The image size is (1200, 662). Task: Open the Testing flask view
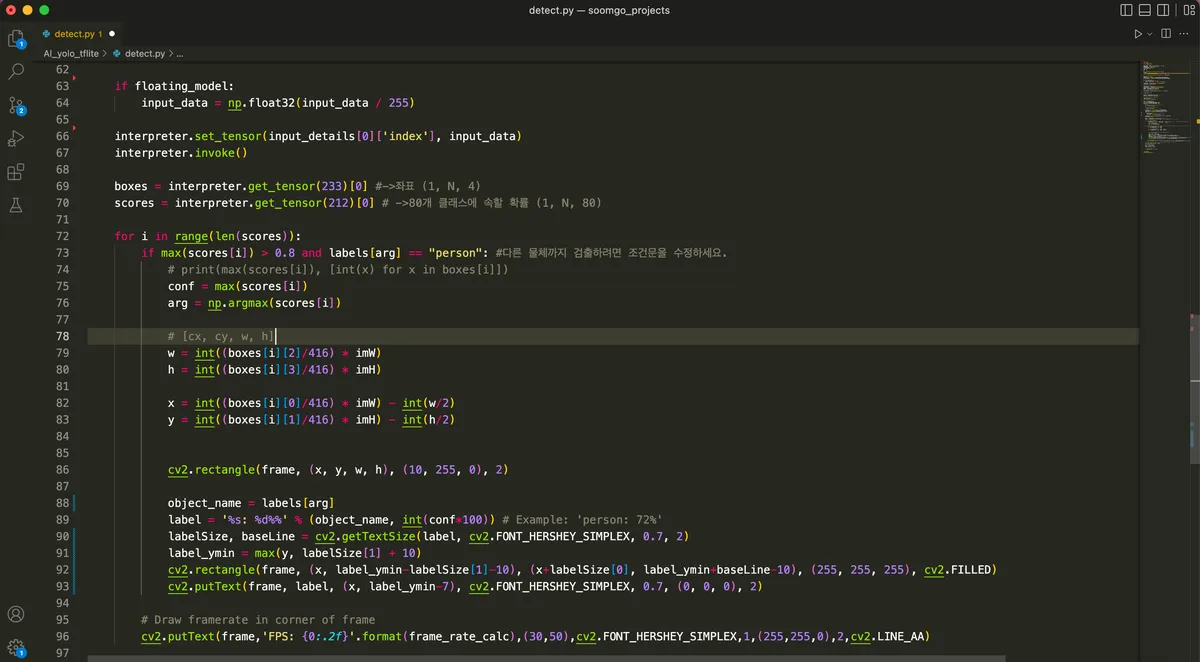click(x=16, y=205)
